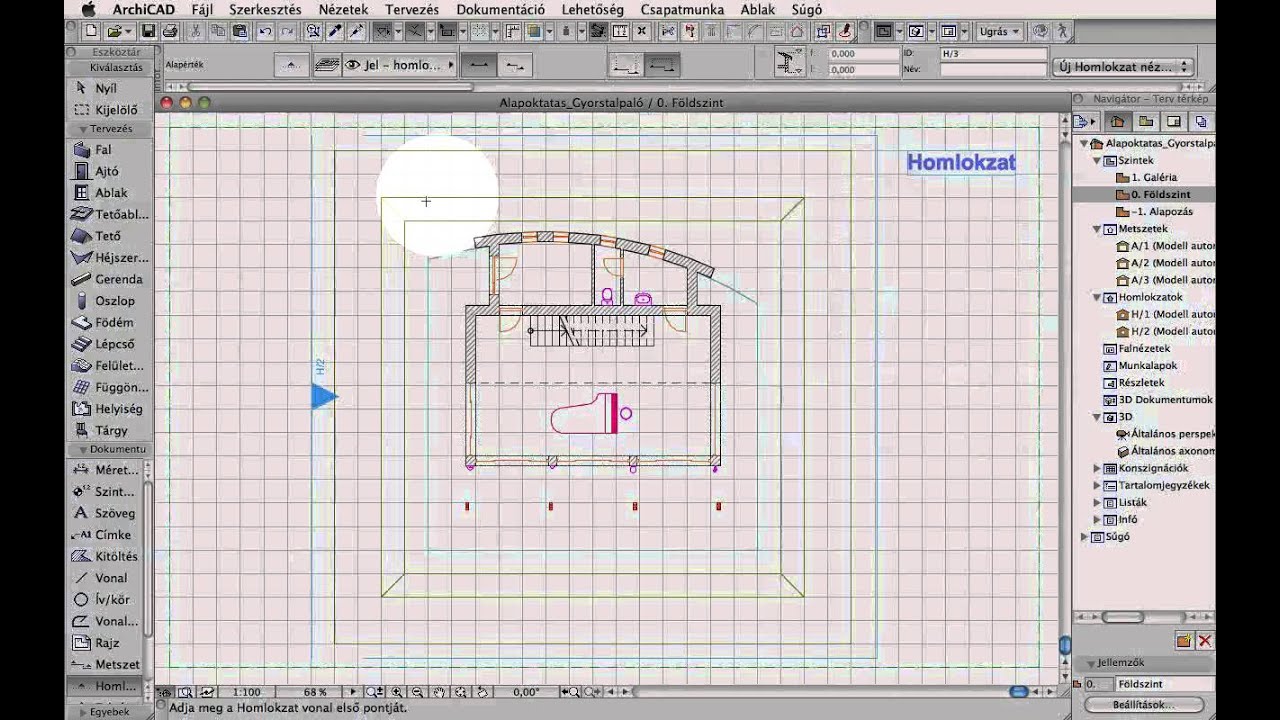The image size is (1280, 720).
Task: Open the Fájl menu
Action: [x=202, y=9]
